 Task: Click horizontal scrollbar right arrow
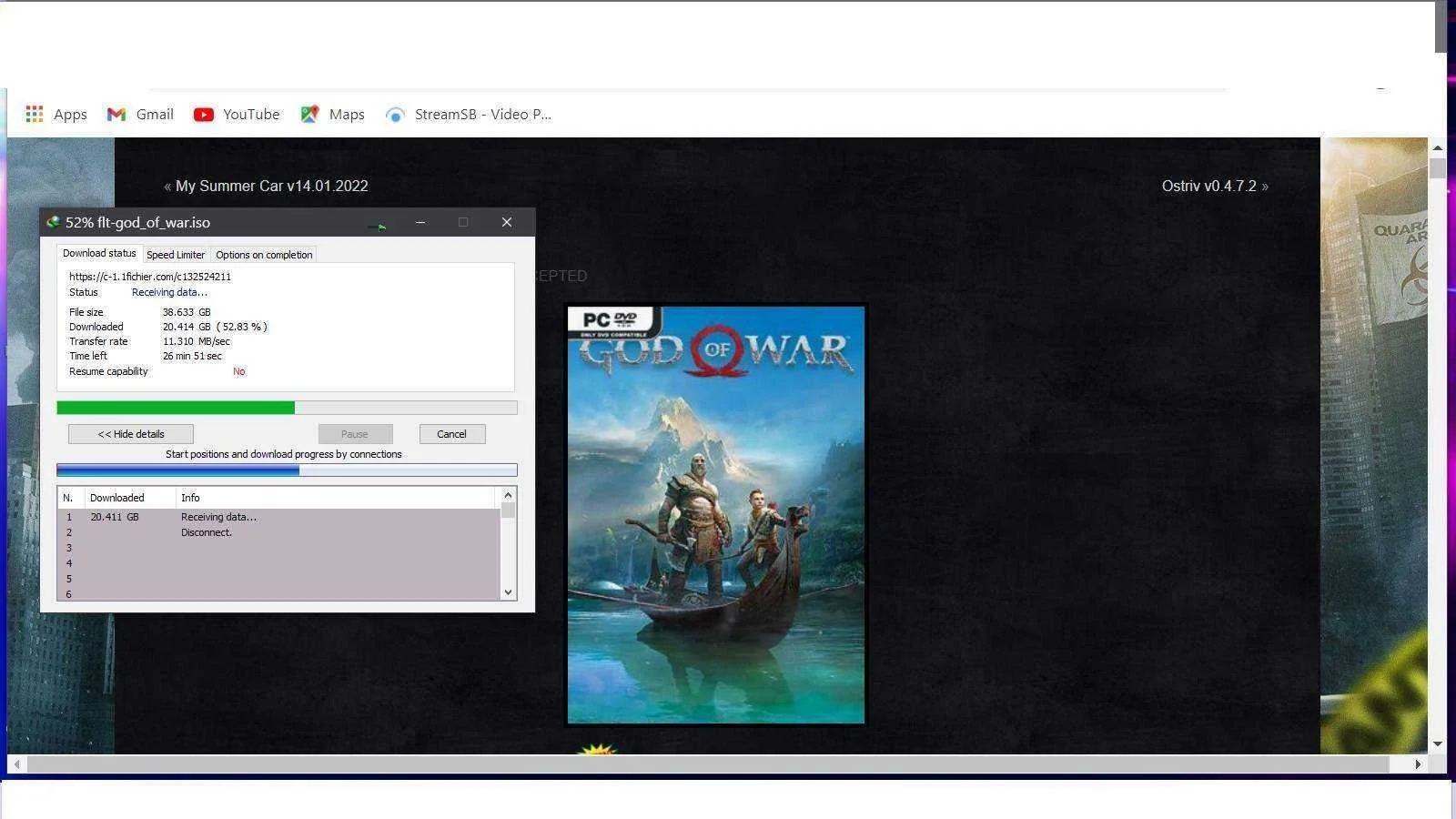click(1418, 764)
